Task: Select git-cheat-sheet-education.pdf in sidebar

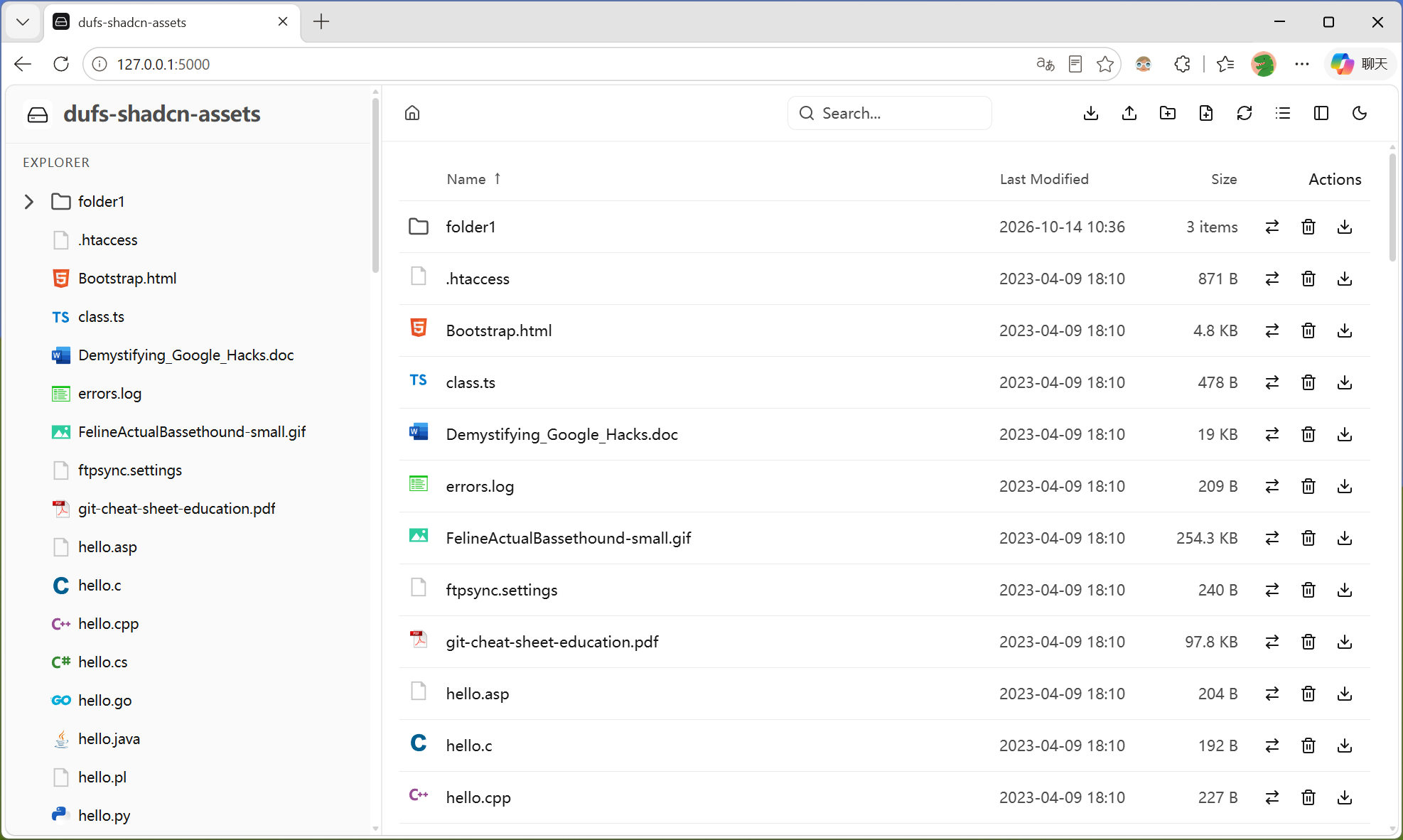Action: coord(176,509)
